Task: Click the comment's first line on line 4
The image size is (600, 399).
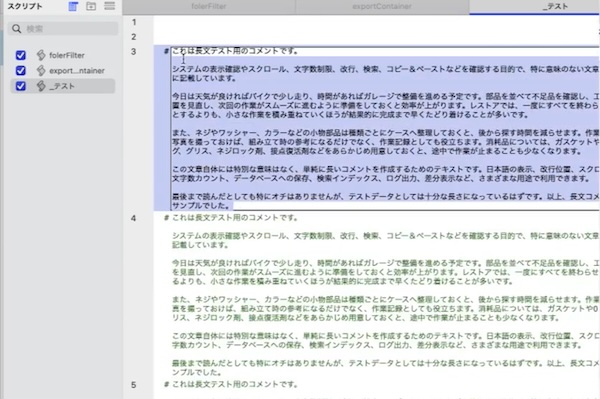Action: click(x=235, y=218)
